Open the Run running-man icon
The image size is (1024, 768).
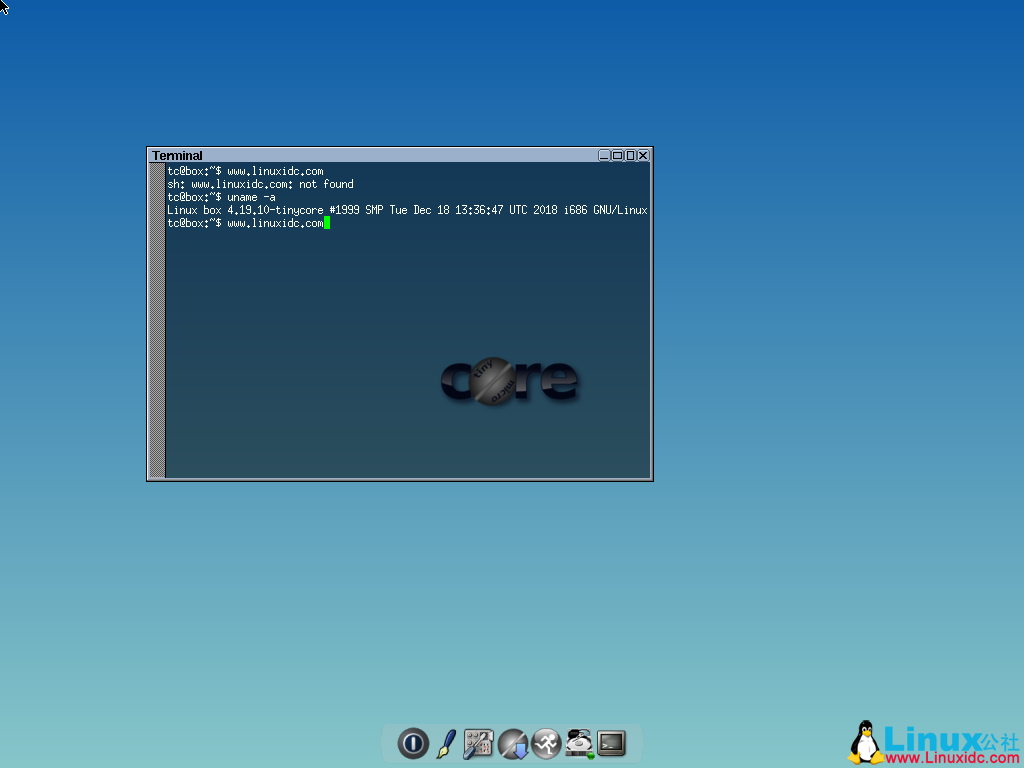pyautogui.click(x=546, y=743)
